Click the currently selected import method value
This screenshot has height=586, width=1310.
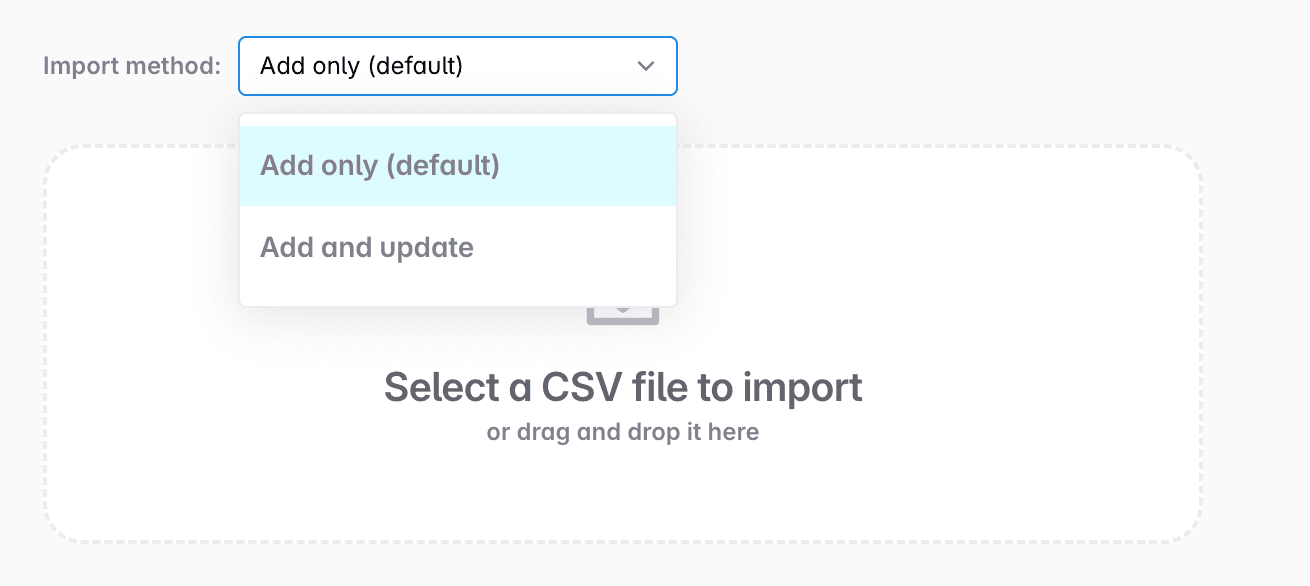[x=360, y=65]
